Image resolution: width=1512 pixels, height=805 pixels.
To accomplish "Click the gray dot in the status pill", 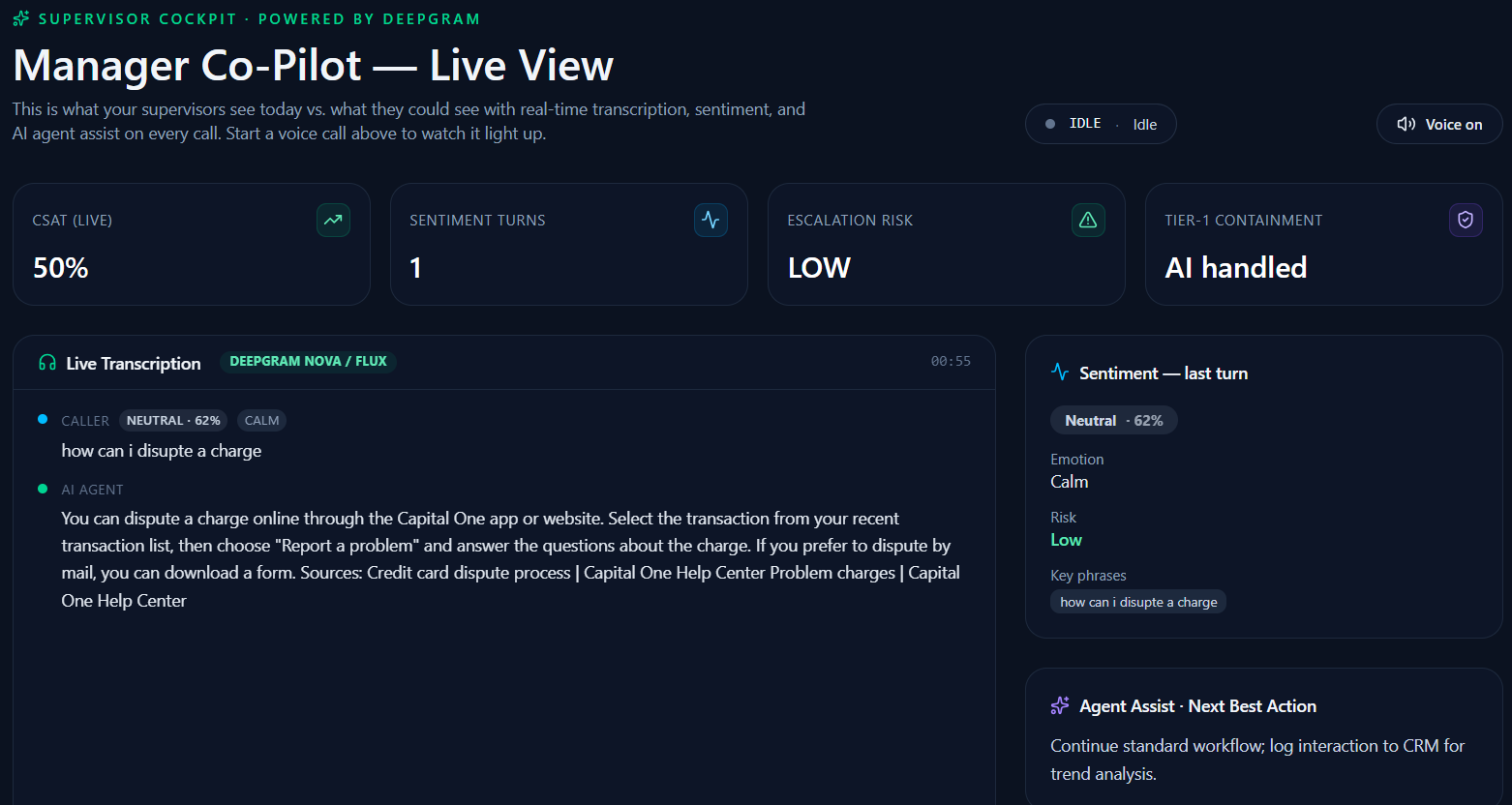I will pos(1050,124).
